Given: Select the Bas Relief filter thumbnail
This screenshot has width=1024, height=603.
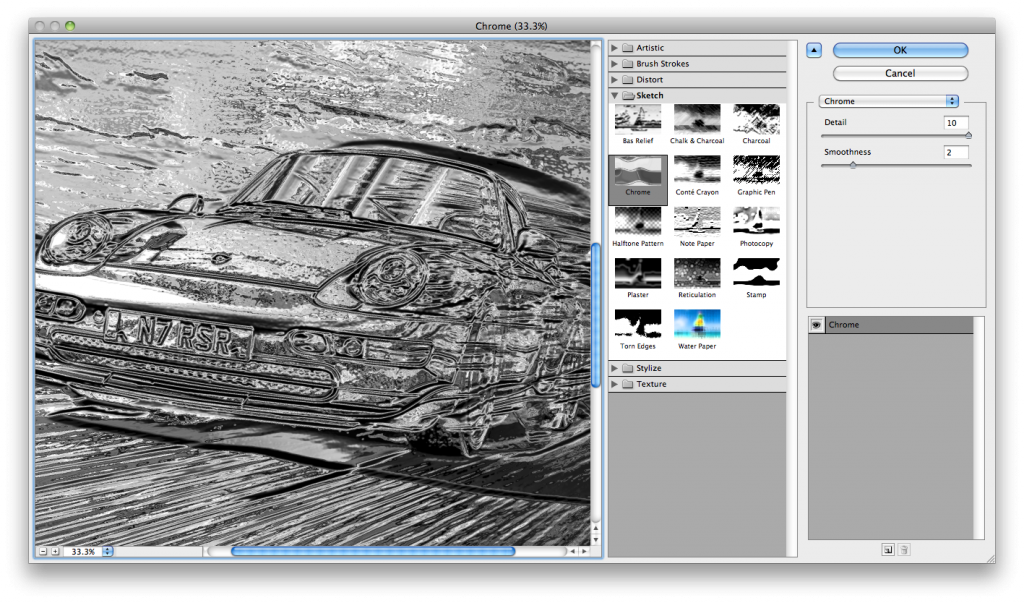Looking at the screenshot, I should click(637, 122).
